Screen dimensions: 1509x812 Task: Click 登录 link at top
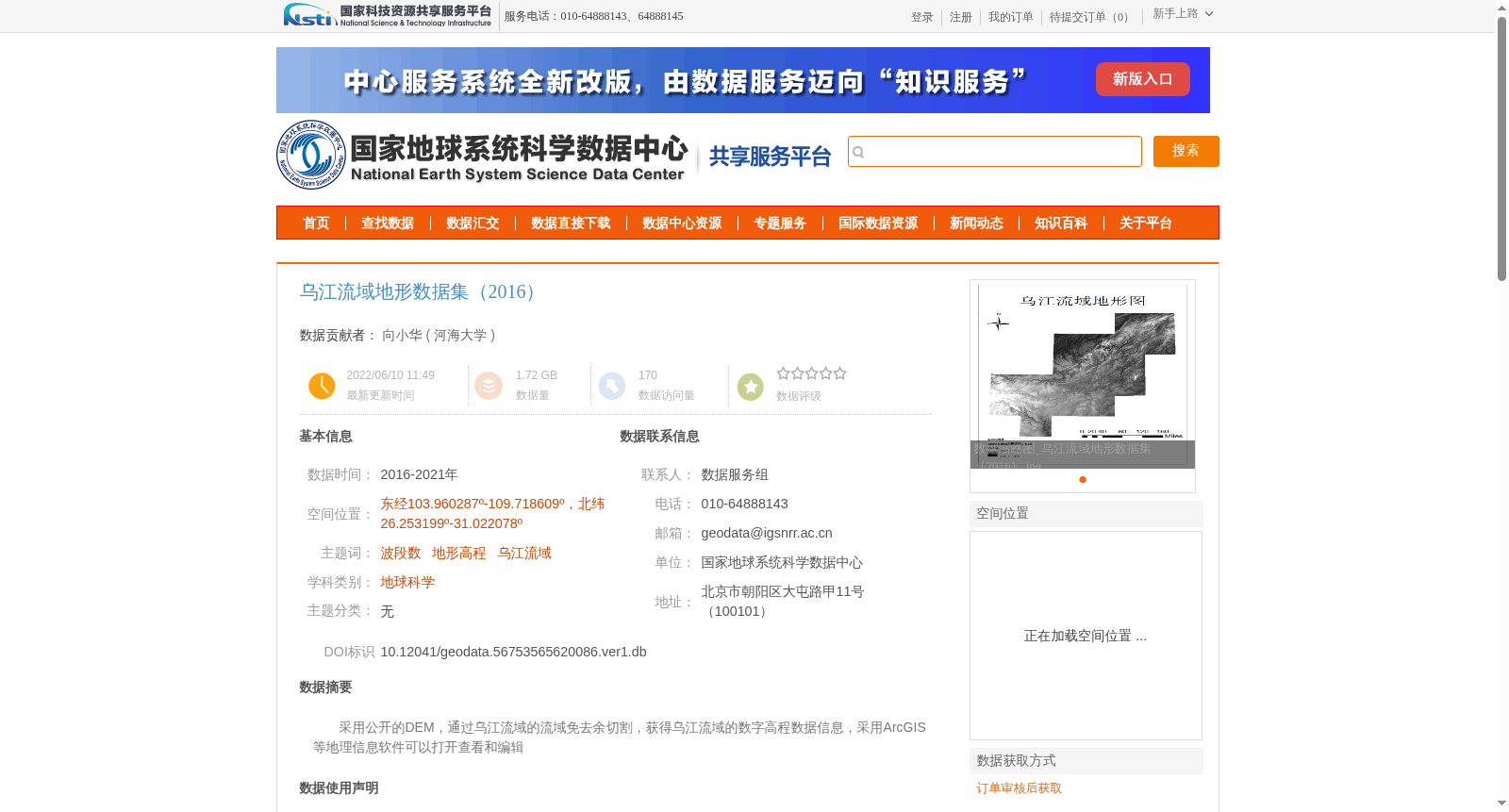(x=922, y=17)
